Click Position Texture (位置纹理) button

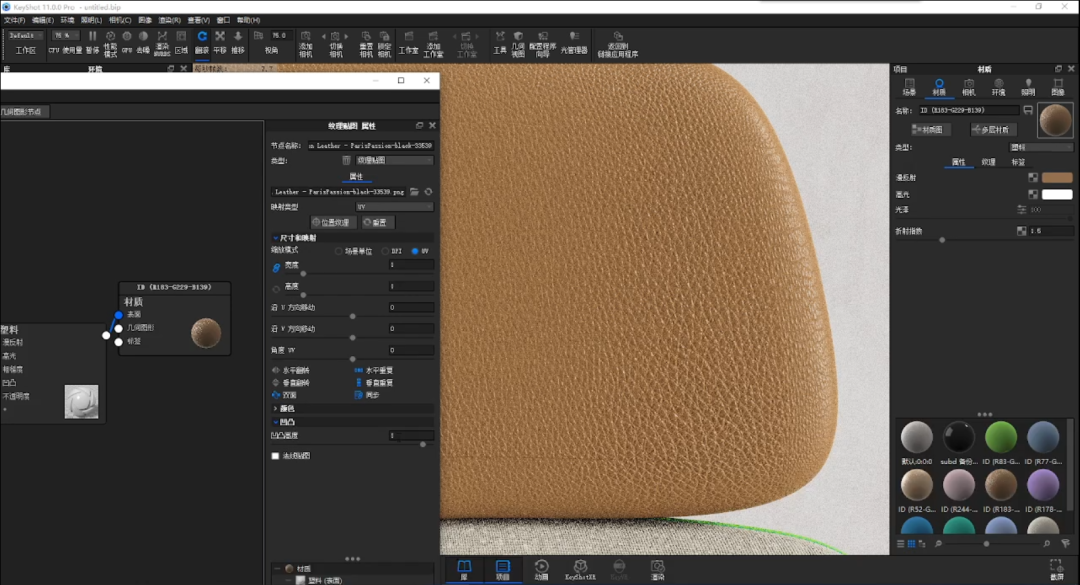click(x=333, y=223)
